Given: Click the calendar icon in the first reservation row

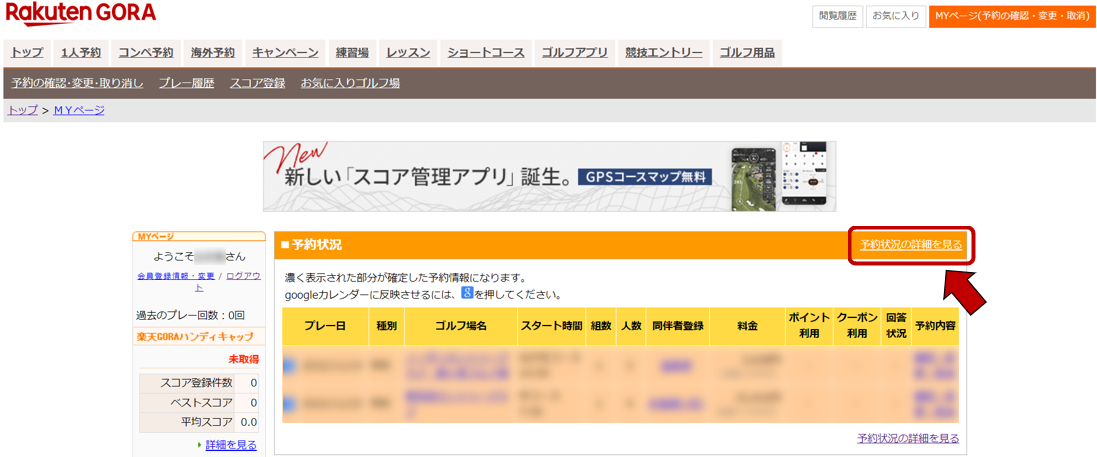Looking at the screenshot, I should (290, 366).
